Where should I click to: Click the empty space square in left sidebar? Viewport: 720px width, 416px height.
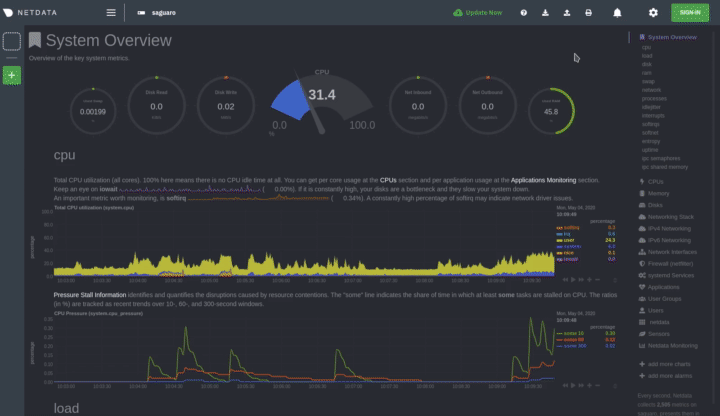12,41
